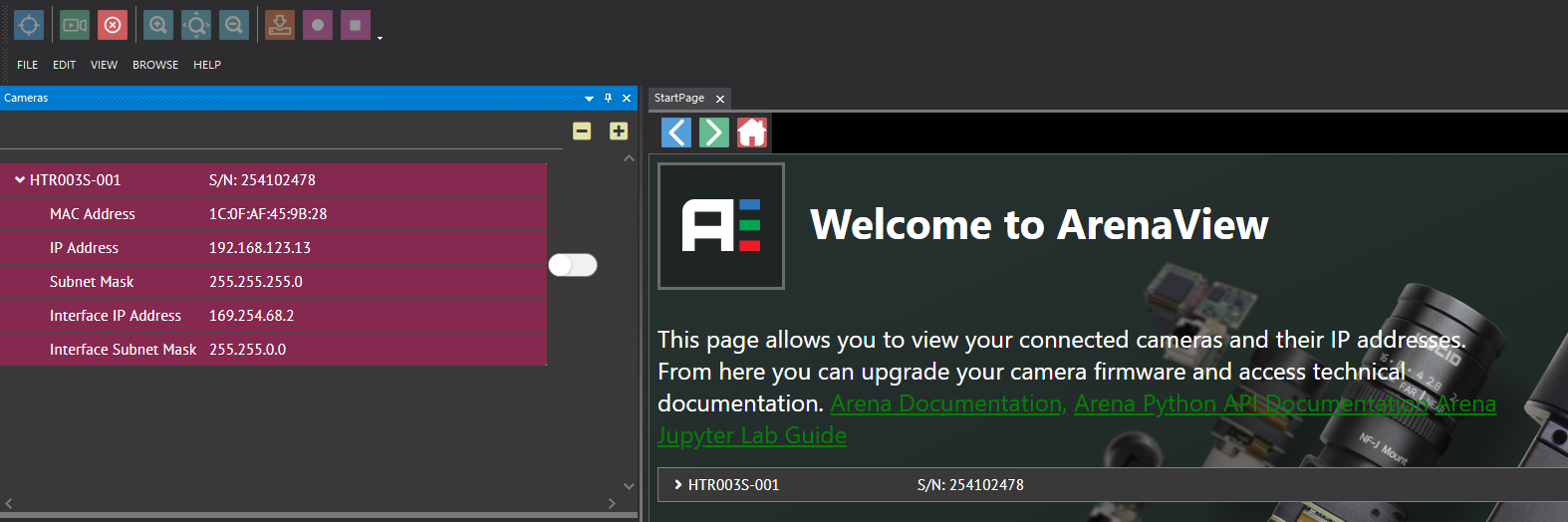Click the zoom in magnifier icon

point(158,25)
